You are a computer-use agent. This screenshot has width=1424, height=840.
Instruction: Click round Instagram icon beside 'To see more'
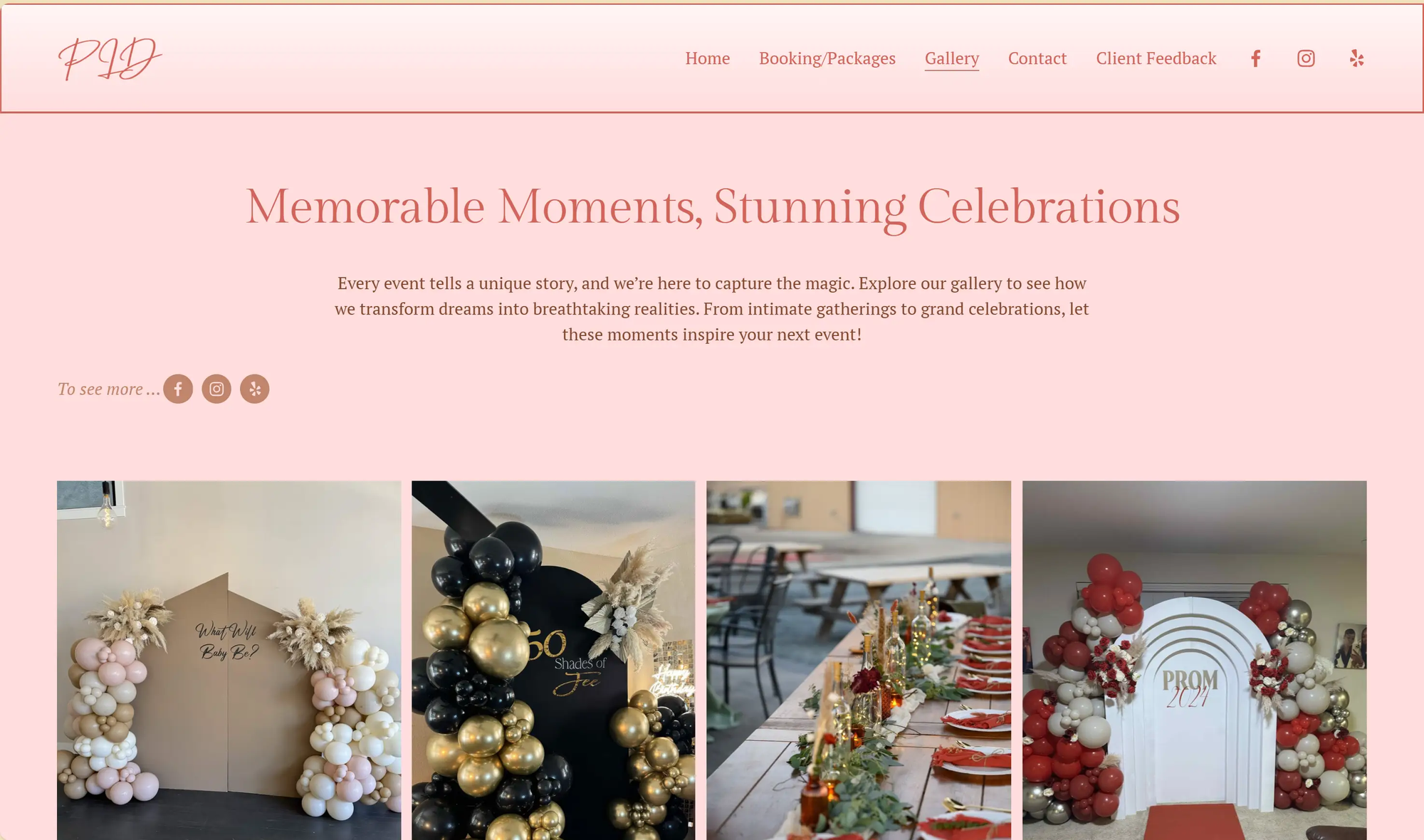216,389
